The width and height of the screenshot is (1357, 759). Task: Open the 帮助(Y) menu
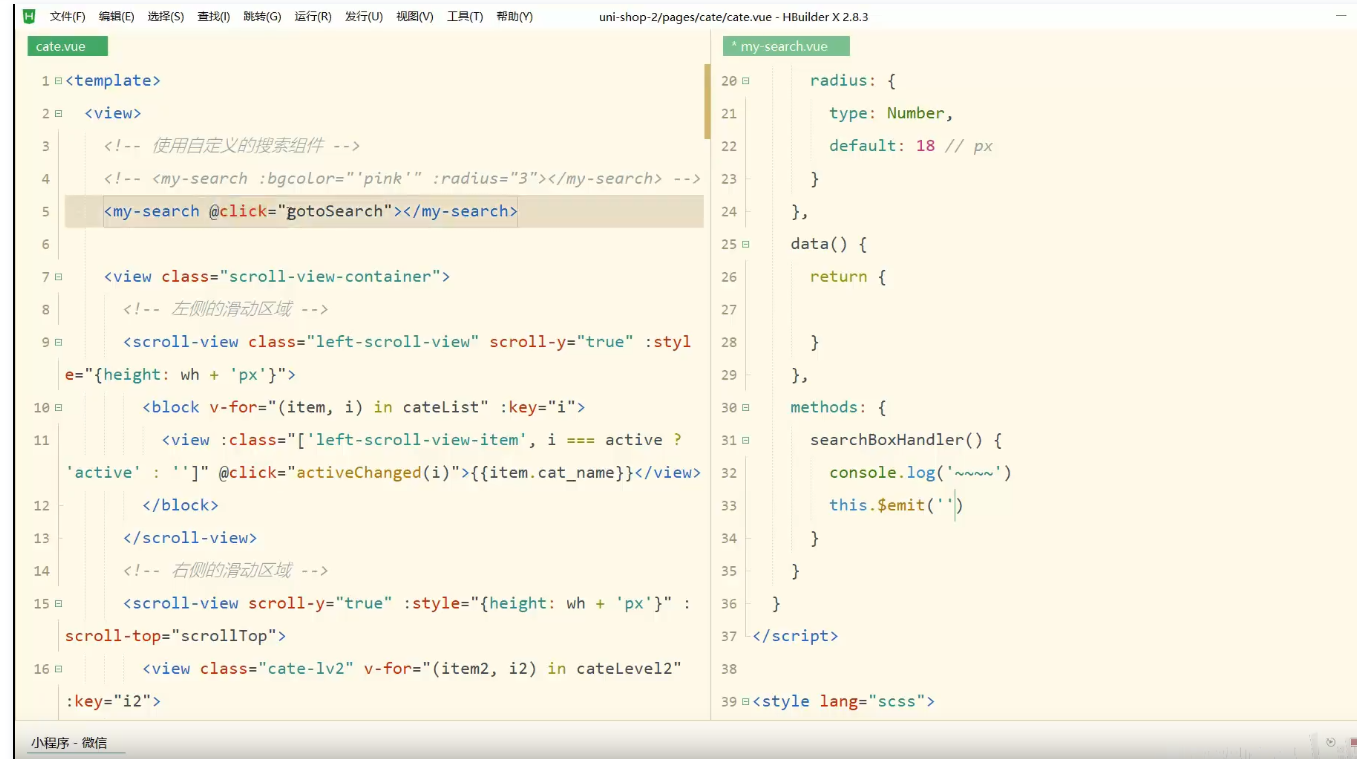point(514,17)
